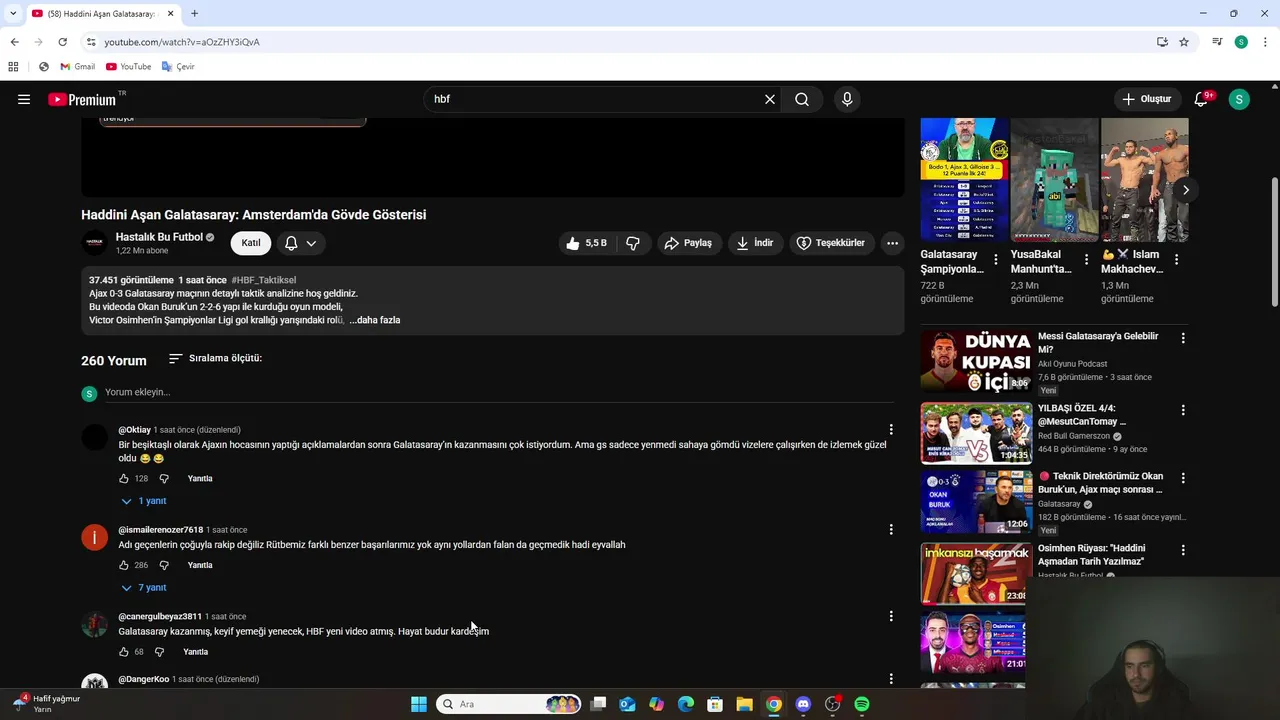Open options for Messi Galatasaray'a Gelebilir Mi video
This screenshot has height=720, width=1280.
tap(1183, 339)
